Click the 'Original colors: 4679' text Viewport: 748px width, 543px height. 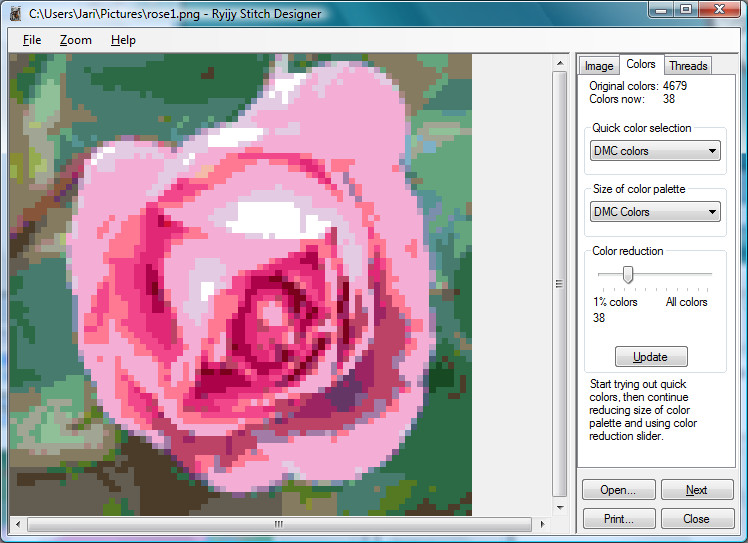pyautogui.click(x=638, y=86)
